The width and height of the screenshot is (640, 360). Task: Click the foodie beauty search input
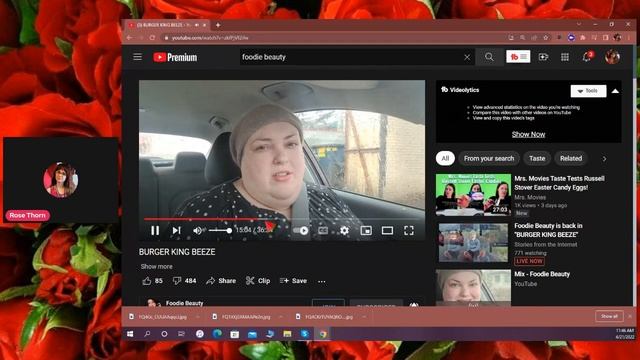[351, 57]
